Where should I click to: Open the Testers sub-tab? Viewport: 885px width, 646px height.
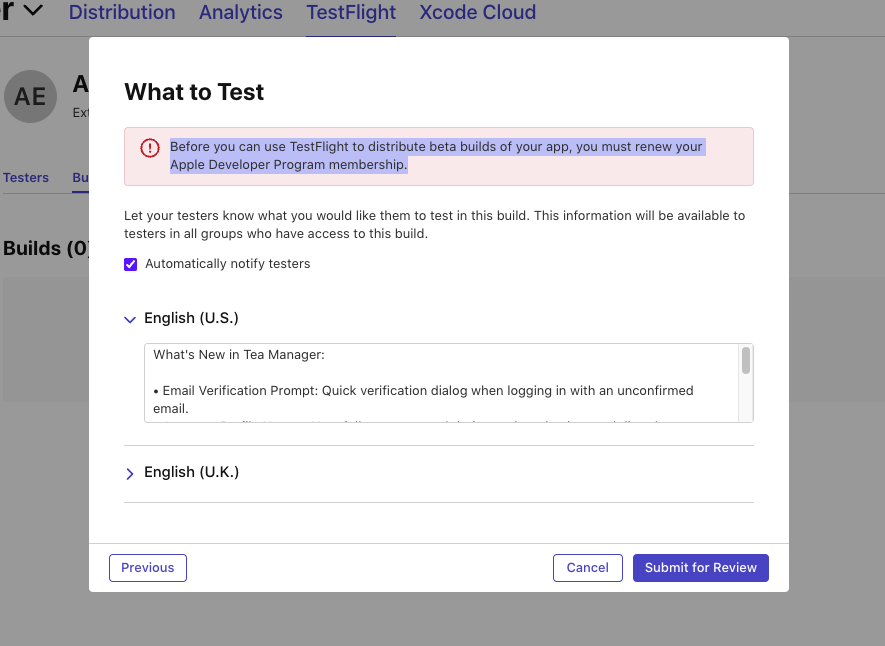click(26, 177)
